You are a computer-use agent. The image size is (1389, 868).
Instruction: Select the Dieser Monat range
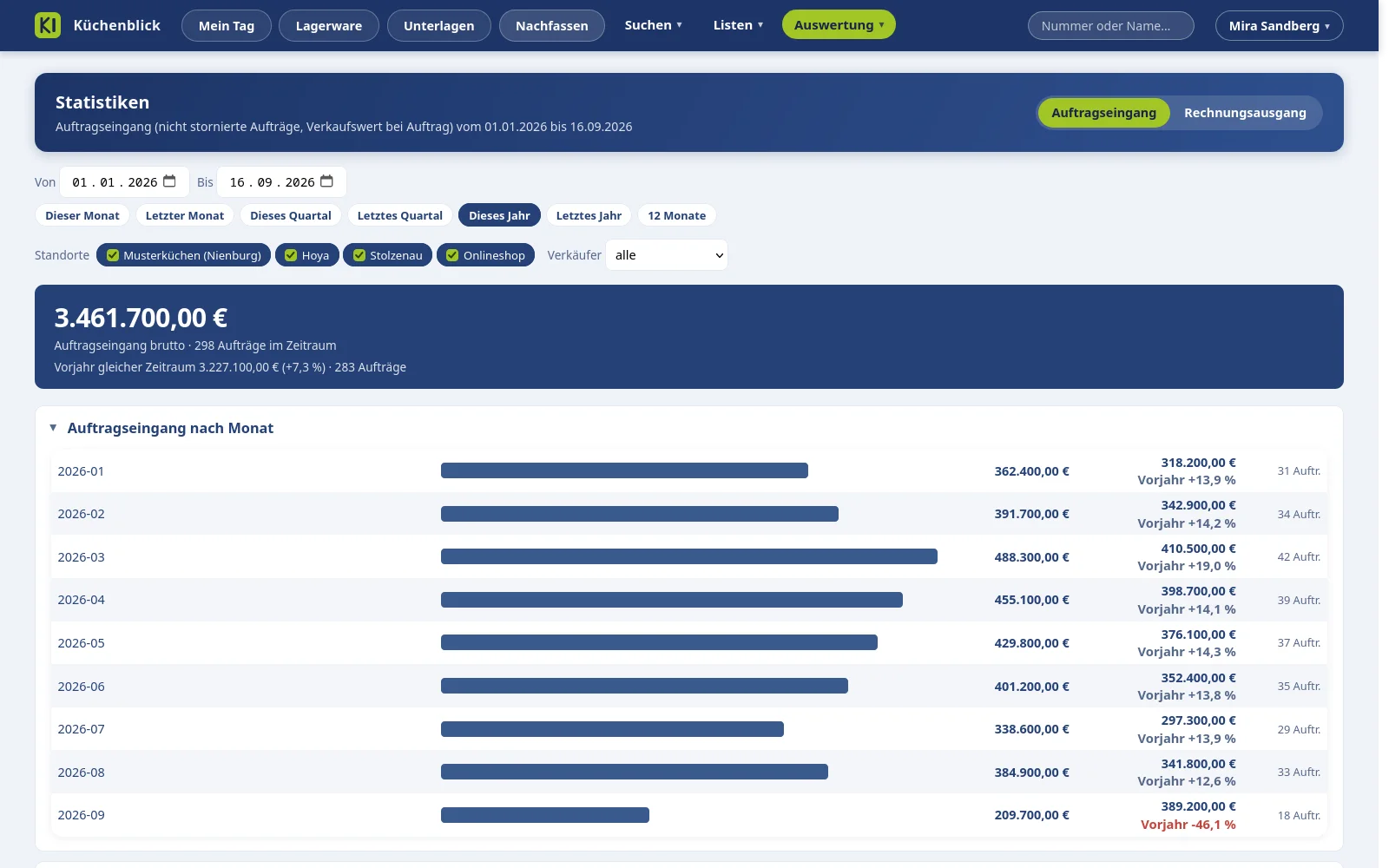(x=82, y=215)
